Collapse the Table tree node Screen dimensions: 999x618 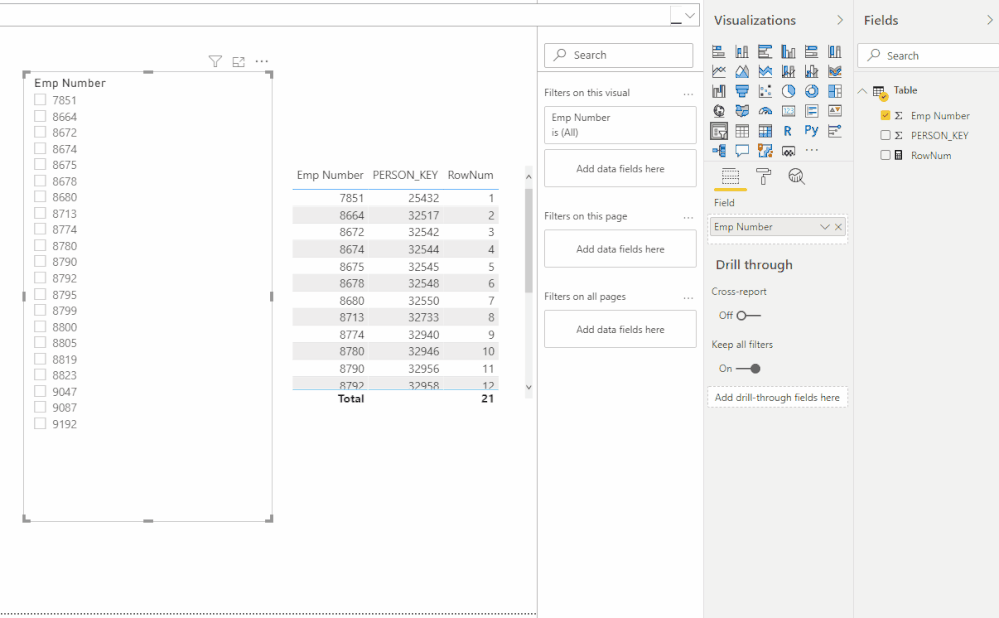(862, 91)
